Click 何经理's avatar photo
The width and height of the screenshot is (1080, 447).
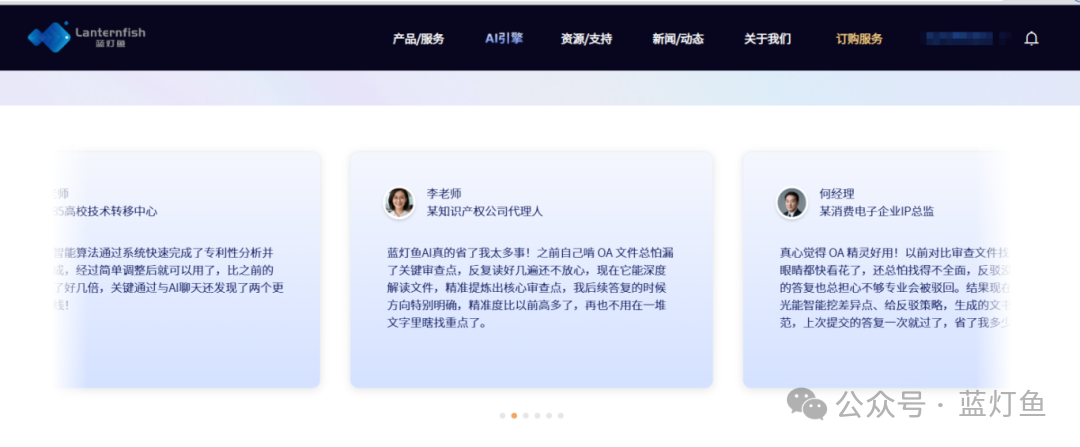pos(791,202)
